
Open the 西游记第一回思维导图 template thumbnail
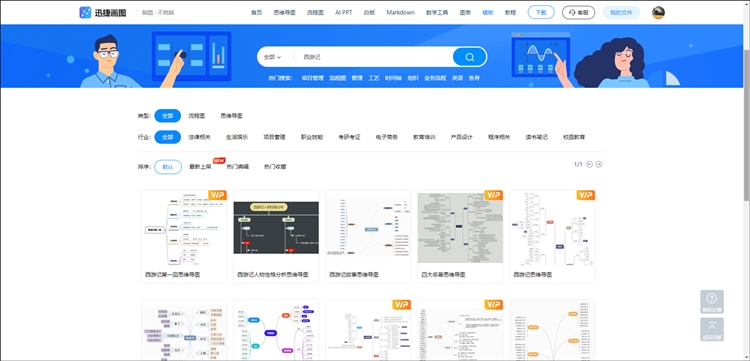(184, 229)
